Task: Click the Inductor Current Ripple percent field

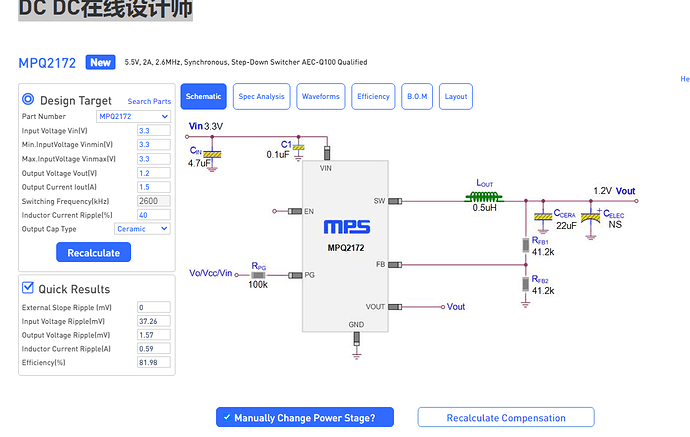Action: 154,215
